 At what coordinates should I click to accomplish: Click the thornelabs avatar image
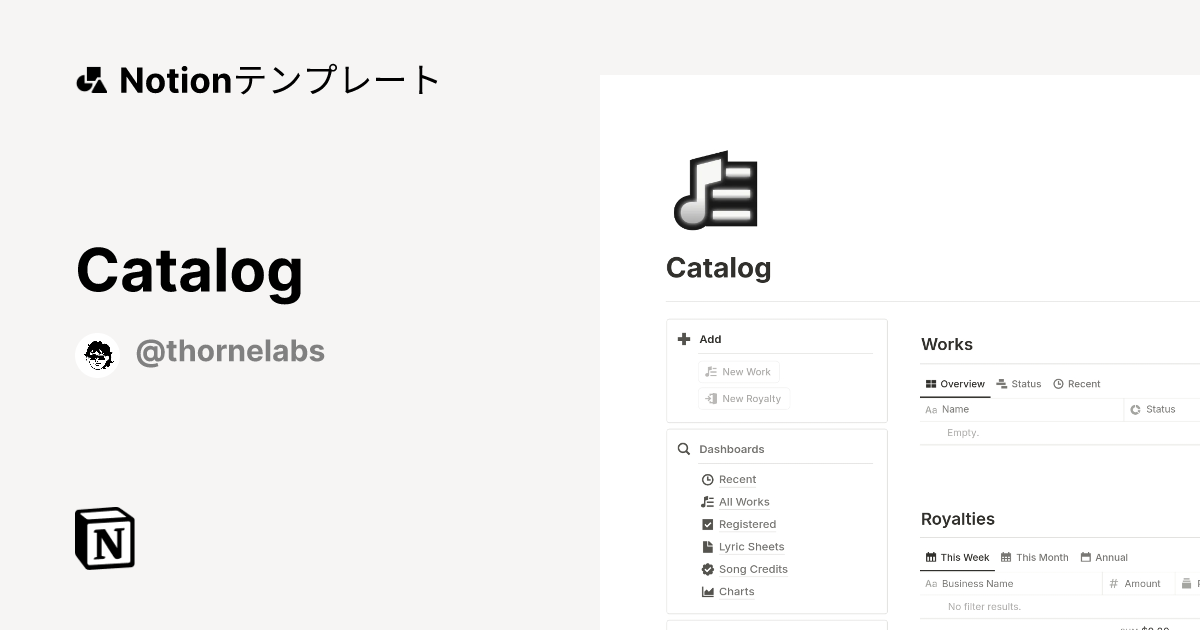(97, 354)
